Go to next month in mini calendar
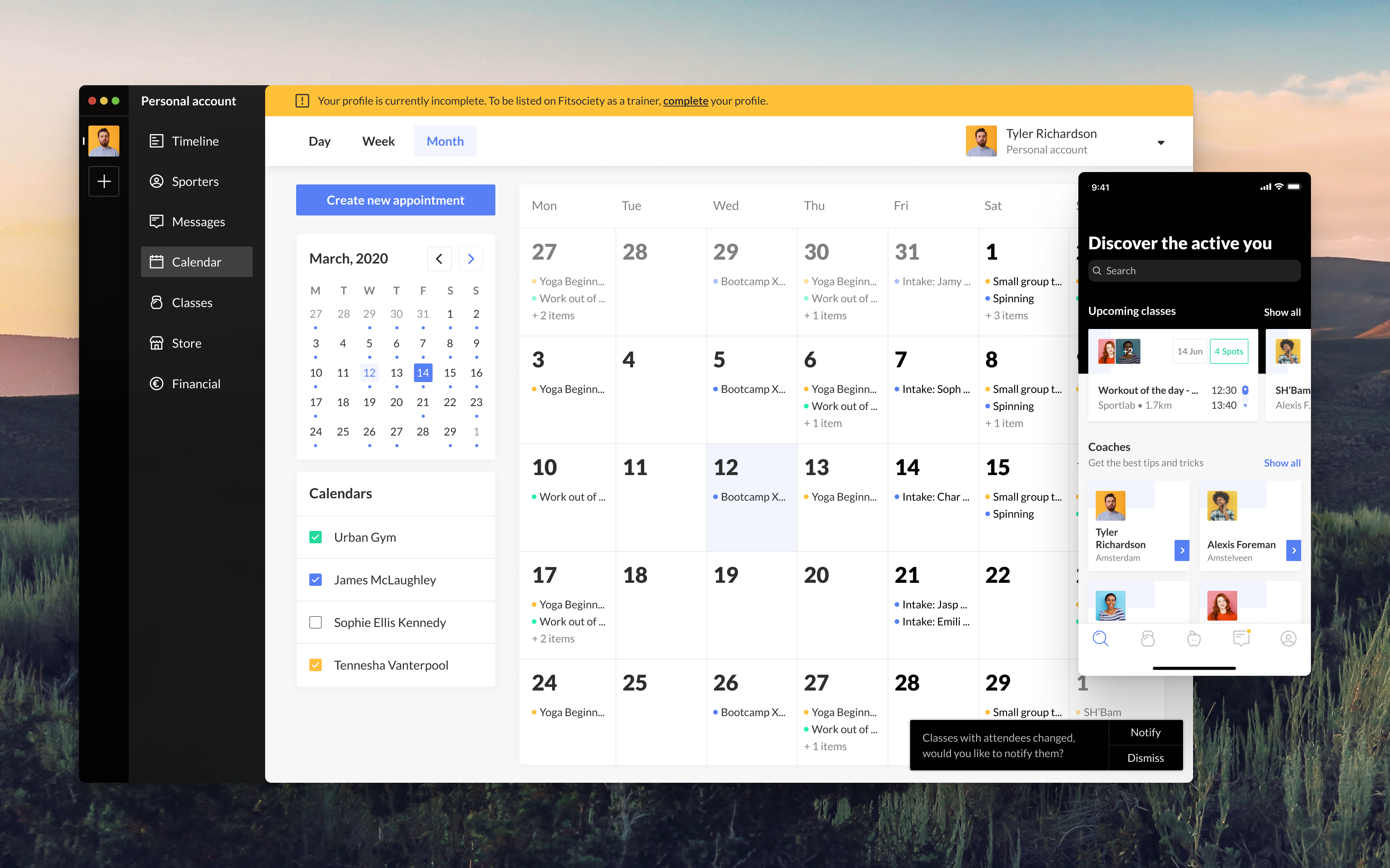This screenshot has height=868, width=1390. [470, 259]
